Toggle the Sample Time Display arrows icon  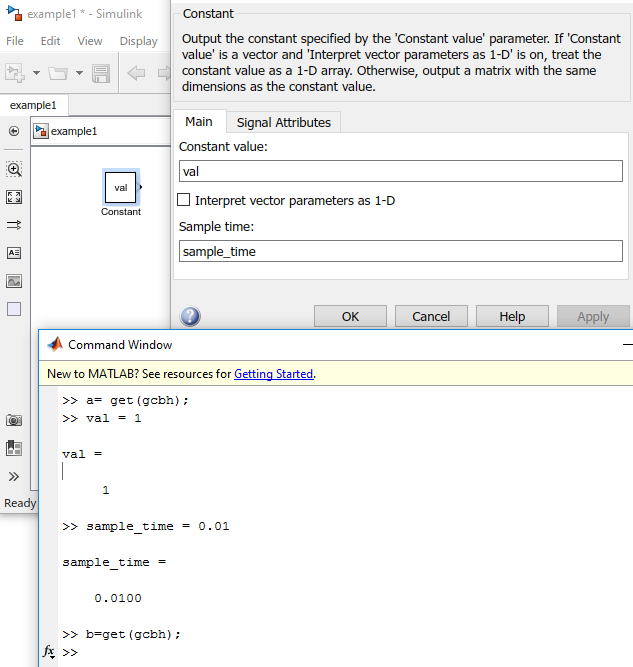(x=14, y=225)
